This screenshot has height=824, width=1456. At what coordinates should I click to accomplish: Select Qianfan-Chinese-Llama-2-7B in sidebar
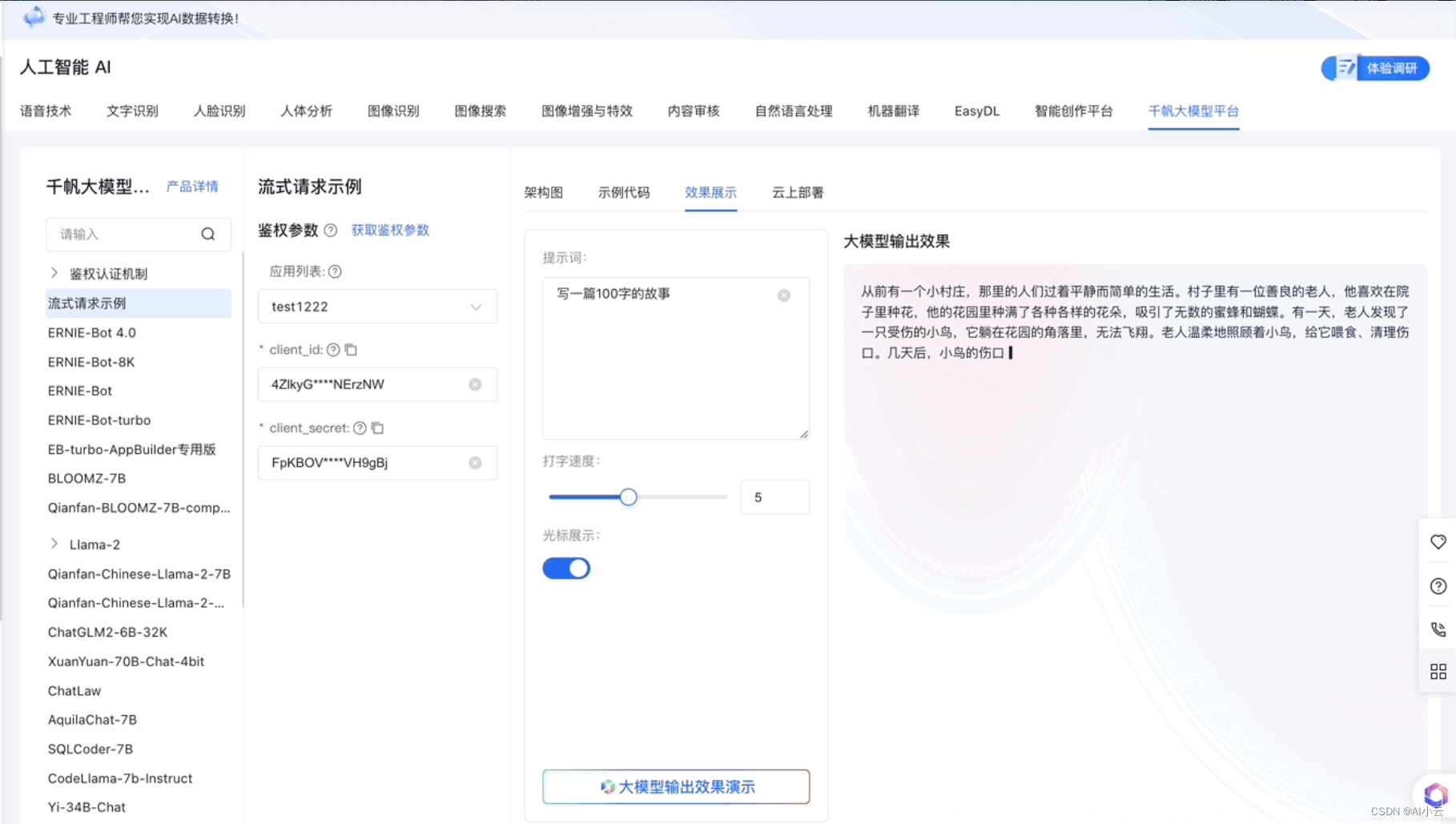(x=139, y=574)
